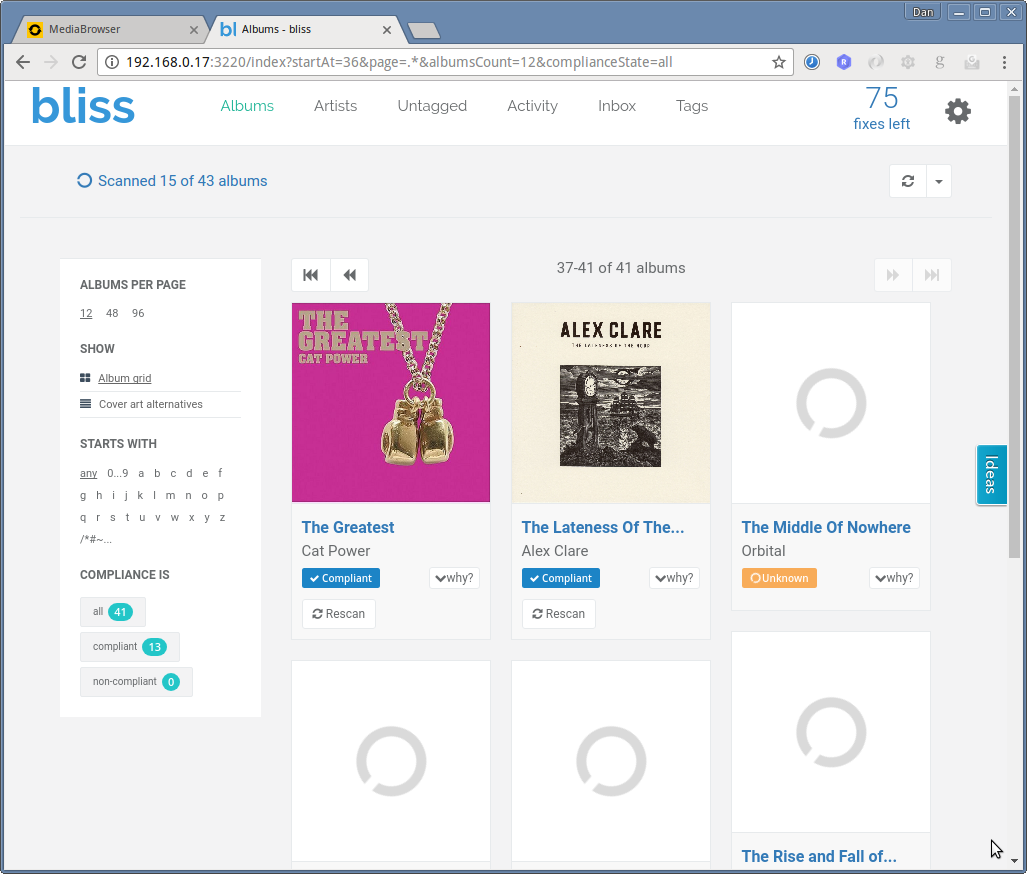Screen dimensions: 1027x874
Task: Filter albums starting with symbols /*#~...
Action: (x=96, y=540)
